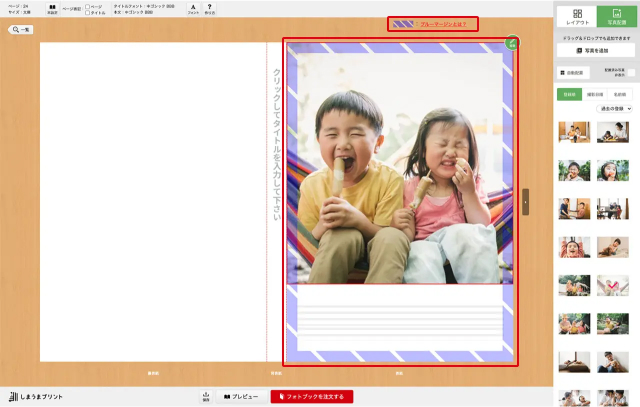Screen dimensions: 640x407
Task: Sort photos by 撮影日順 tab
Action: [x=595, y=94]
